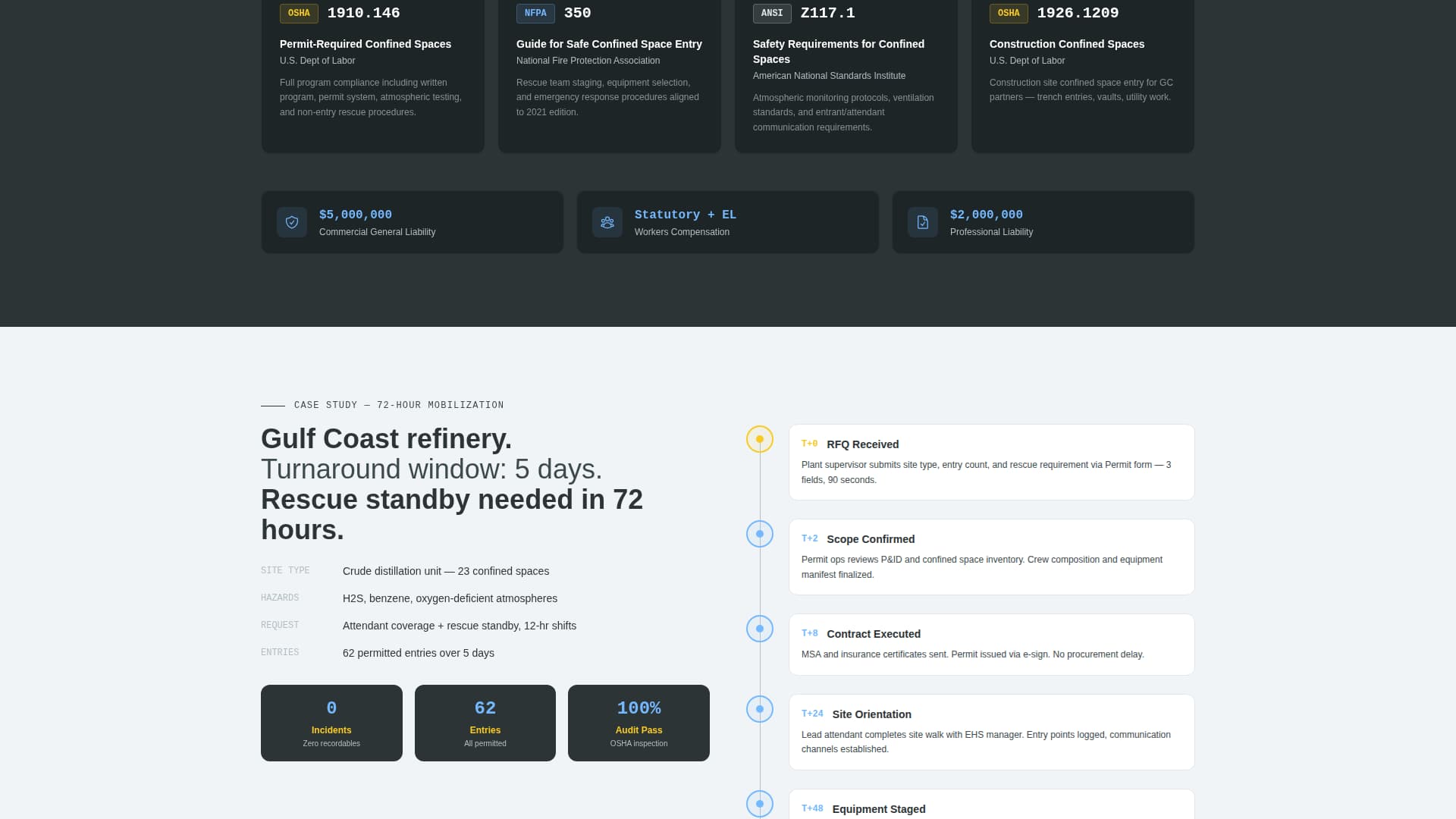Click the shield icon beside Commercial General Liability
1456x819 pixels.
(292, 222)
